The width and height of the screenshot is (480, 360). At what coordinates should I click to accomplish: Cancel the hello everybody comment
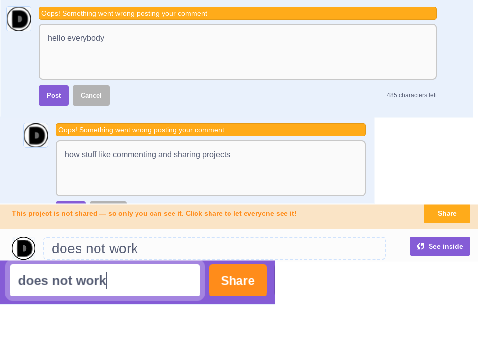[91, 95]
